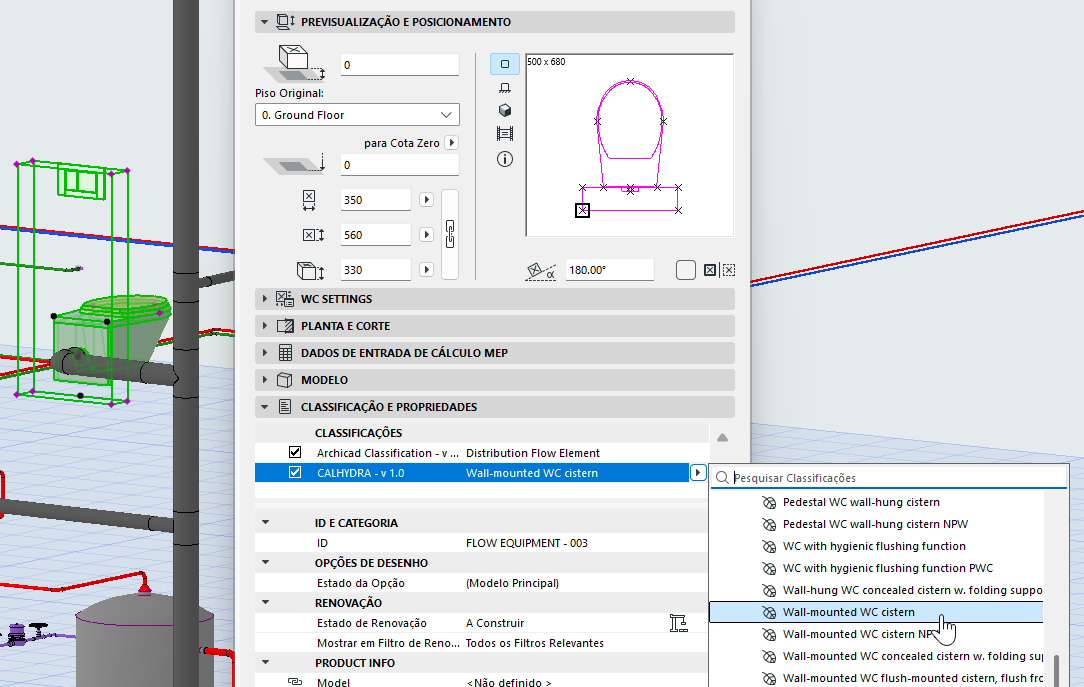Collapse Previsualização e Posicionamento section
This screenshot has width=1084, height=687.
click(264, 22)
